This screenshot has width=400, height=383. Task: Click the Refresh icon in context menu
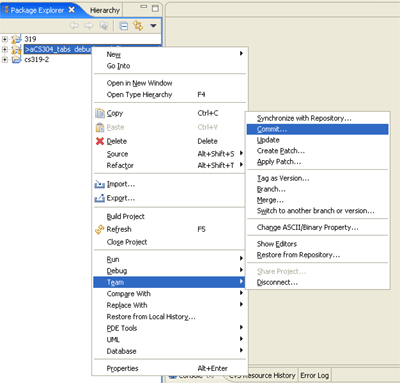coord(100,229)
